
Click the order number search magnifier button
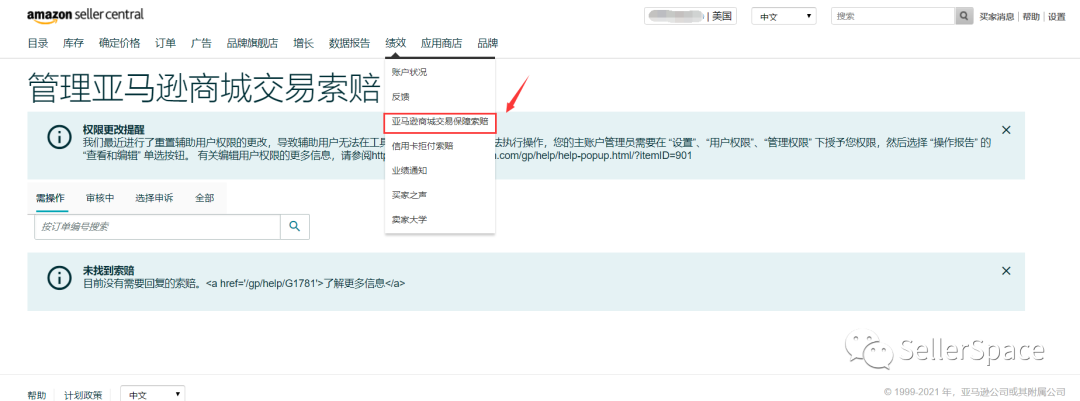pyautogui.click(x=295, y=226)
